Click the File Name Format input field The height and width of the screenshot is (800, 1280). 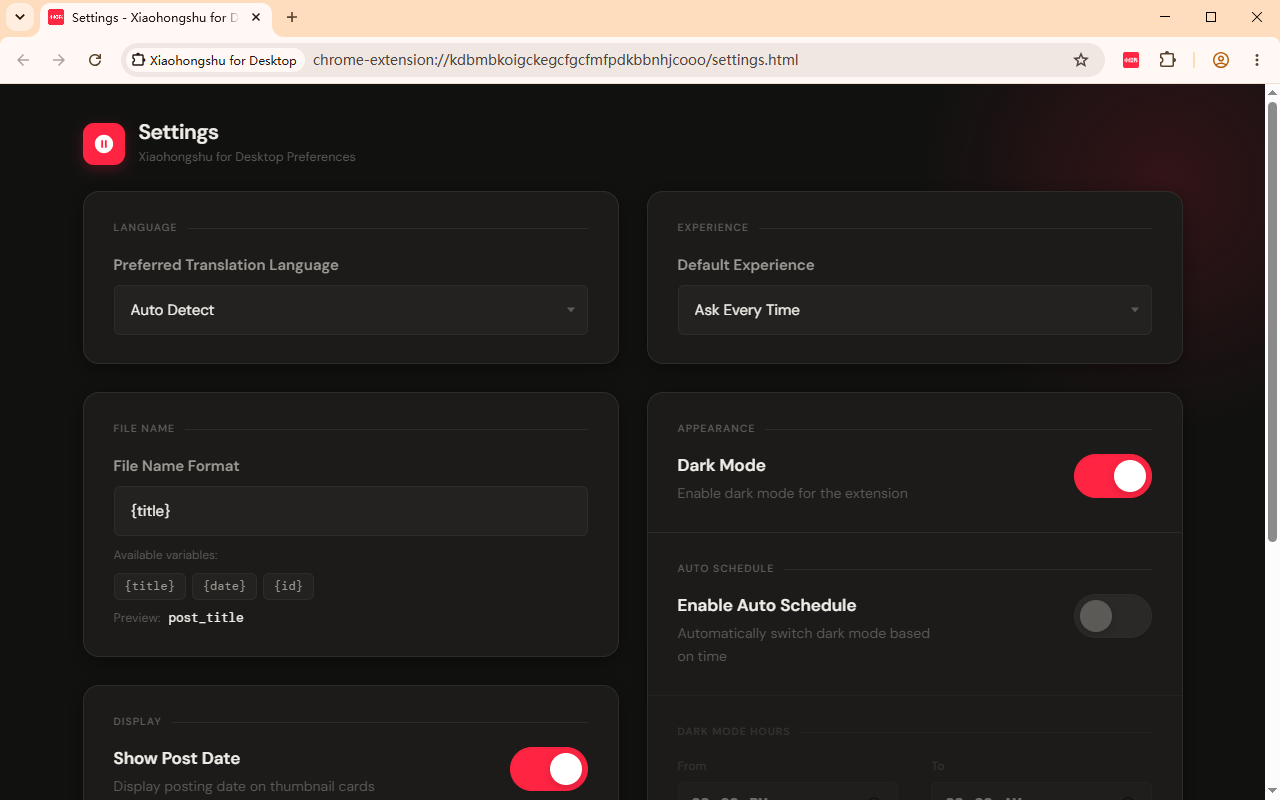click(351, 511)
